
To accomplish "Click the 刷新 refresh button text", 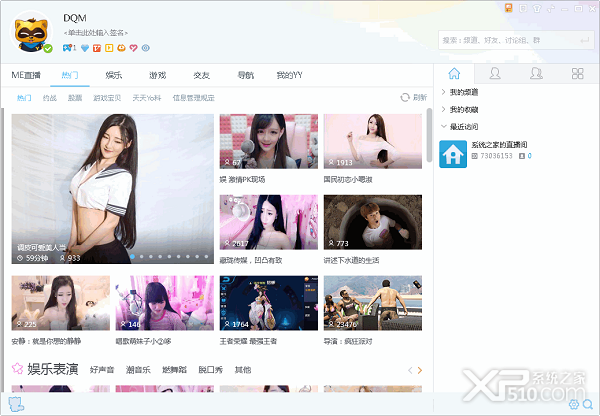I will (x=420, y=98).
